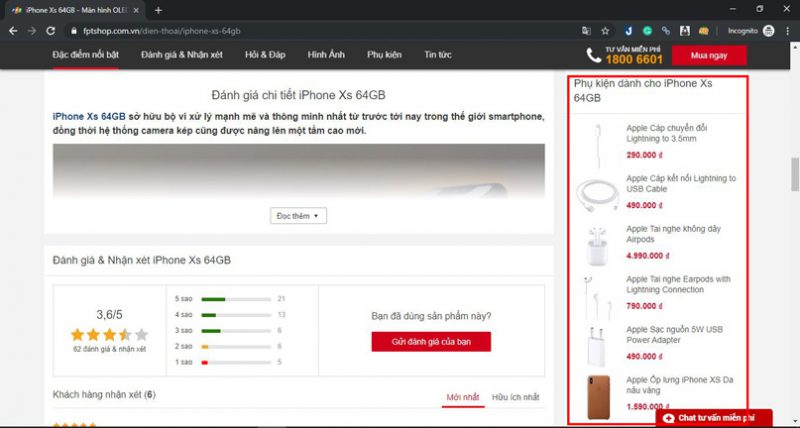Open the Earpods Lightning product thumbnail
The width and height of the screenshot is (800, 428).
(x=597, y=296)
